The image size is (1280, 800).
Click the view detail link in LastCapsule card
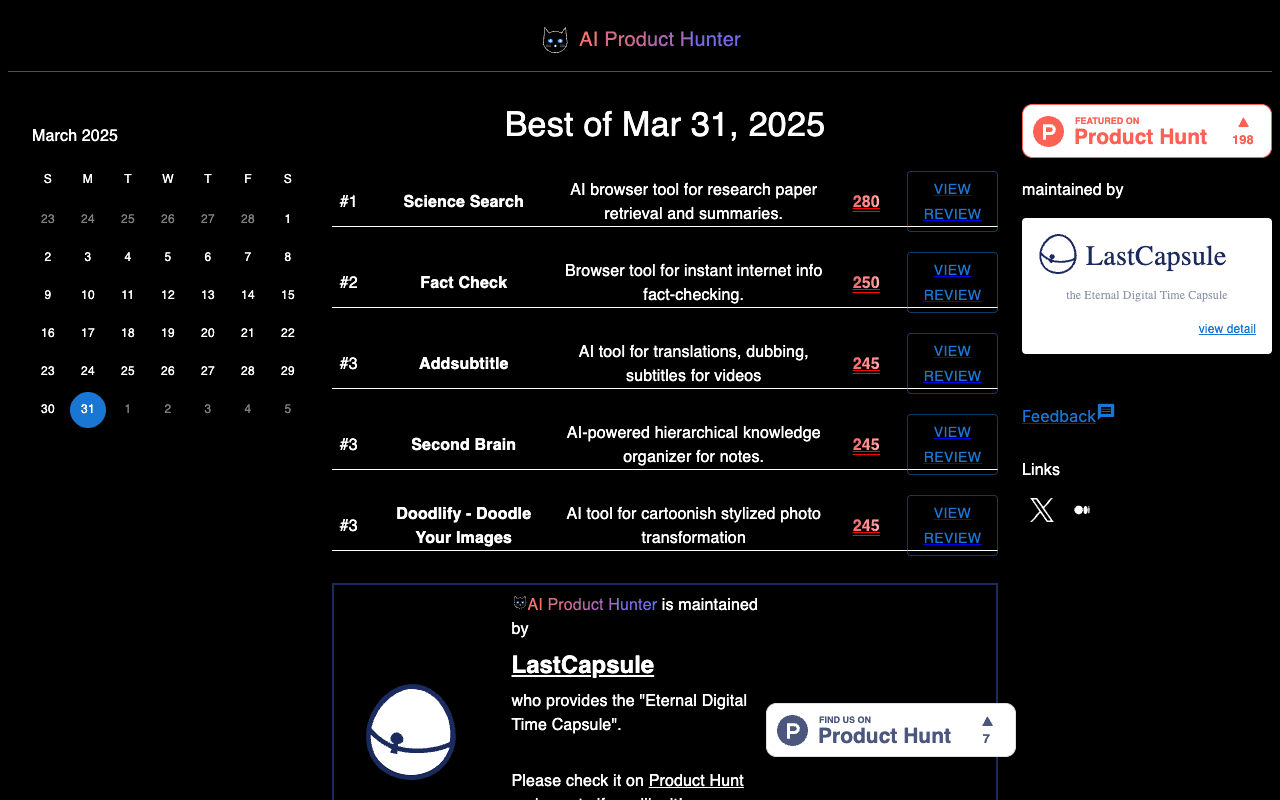tap(1227, 329)
